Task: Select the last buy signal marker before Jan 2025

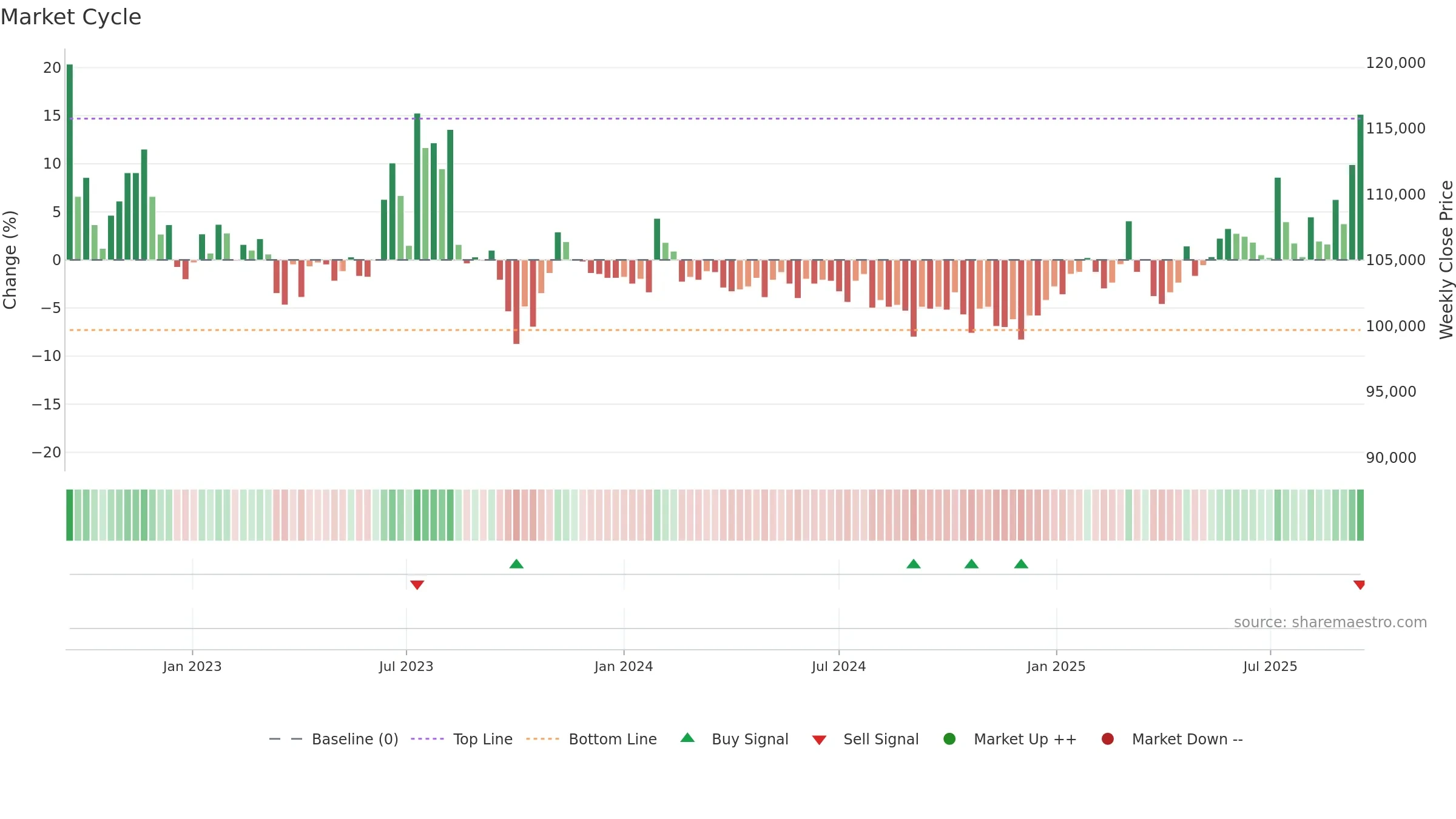Action: (x=1021, y=564)
